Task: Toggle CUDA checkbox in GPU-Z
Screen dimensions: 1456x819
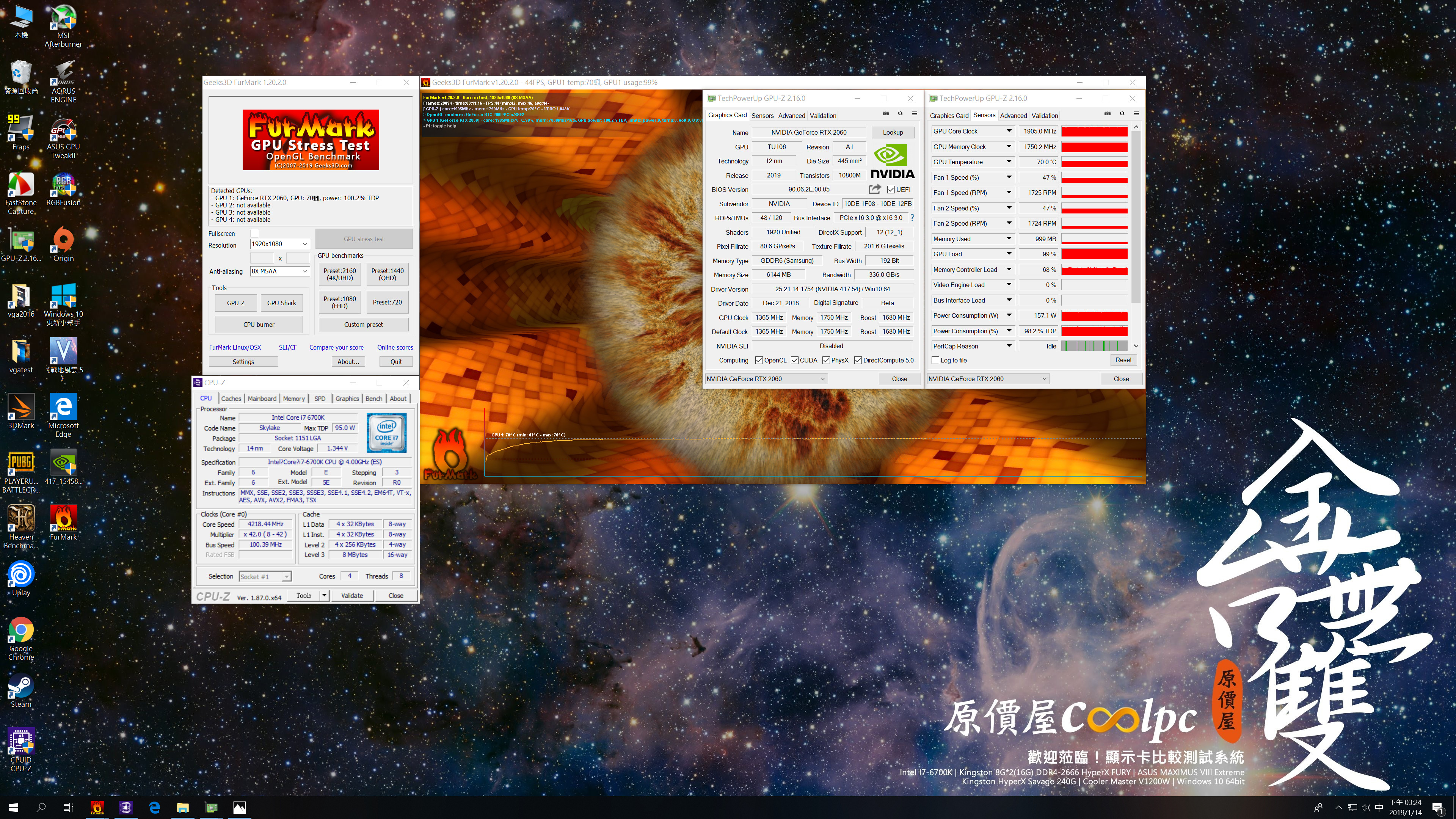Action: (795, 360)
